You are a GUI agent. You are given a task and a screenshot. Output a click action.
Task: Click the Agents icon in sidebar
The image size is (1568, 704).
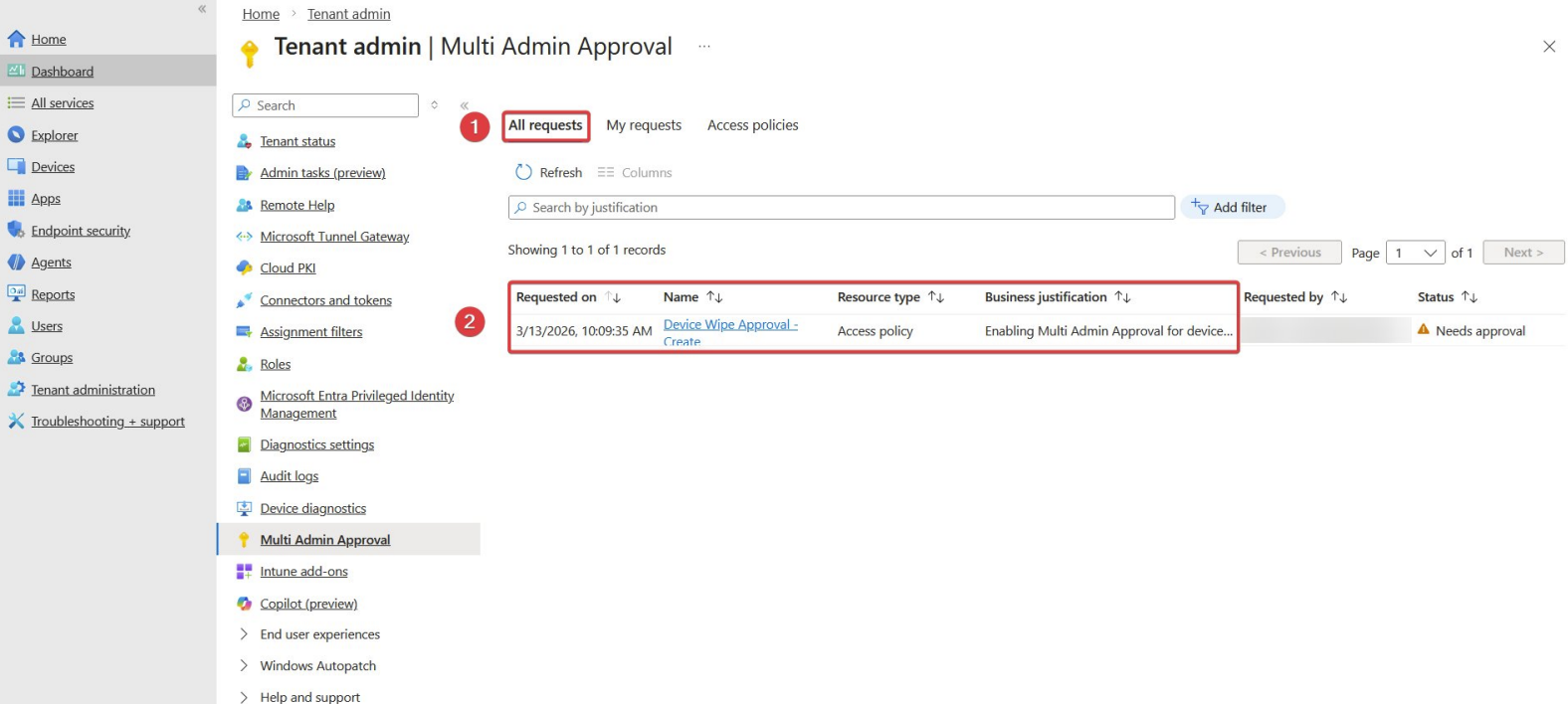click(x=16, y=262)
